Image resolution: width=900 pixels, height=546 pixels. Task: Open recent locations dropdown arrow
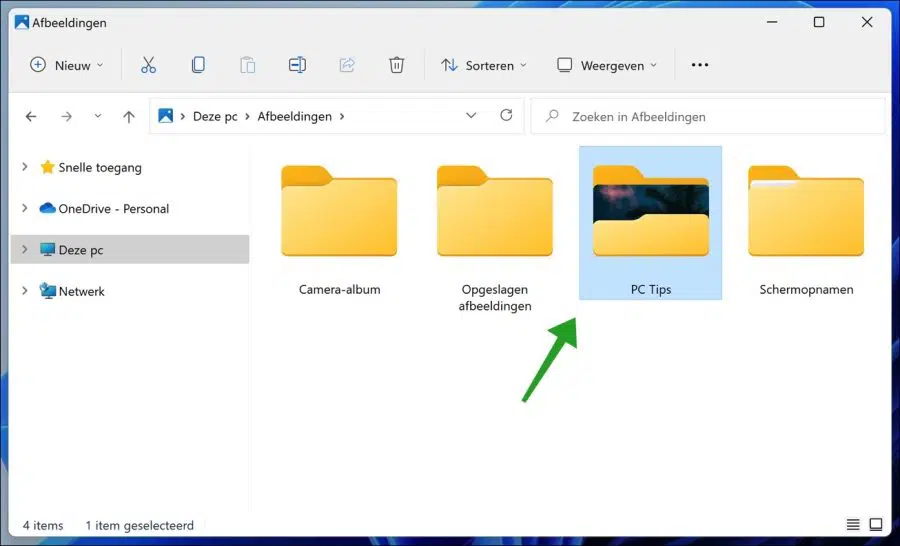click(x=98, y=116)
